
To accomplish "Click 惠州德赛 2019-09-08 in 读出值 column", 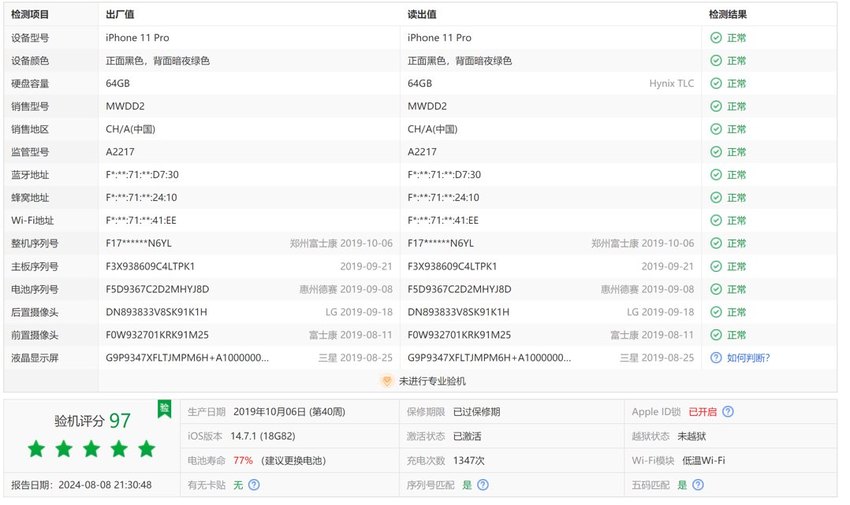I will point(647,289).
